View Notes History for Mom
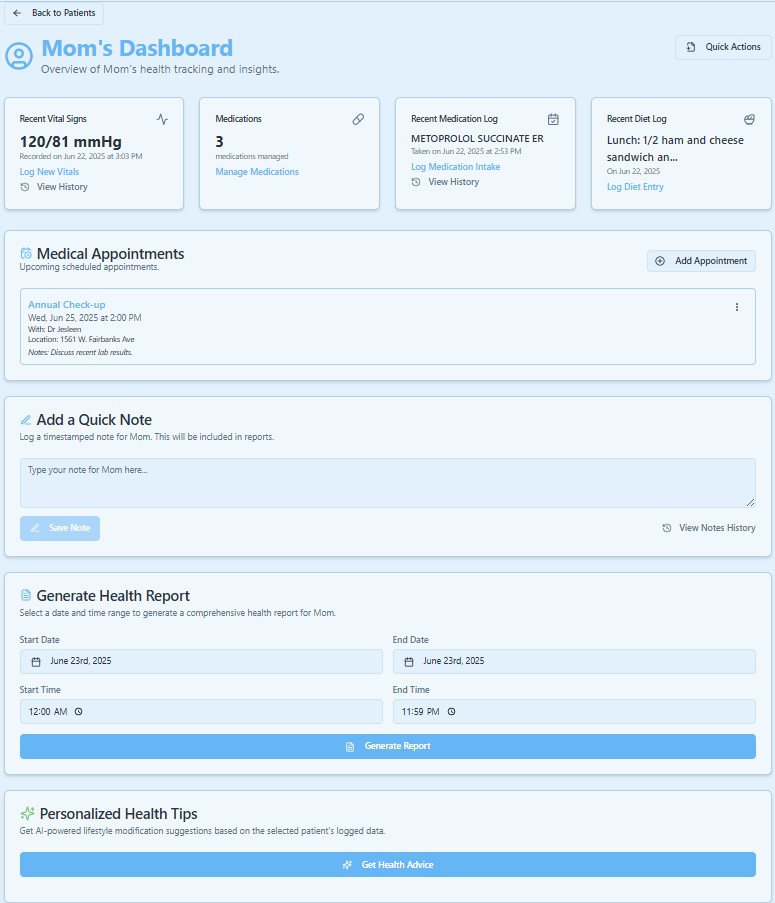The height and width of the screenshot is (903, 775). (x=708, y=528)
